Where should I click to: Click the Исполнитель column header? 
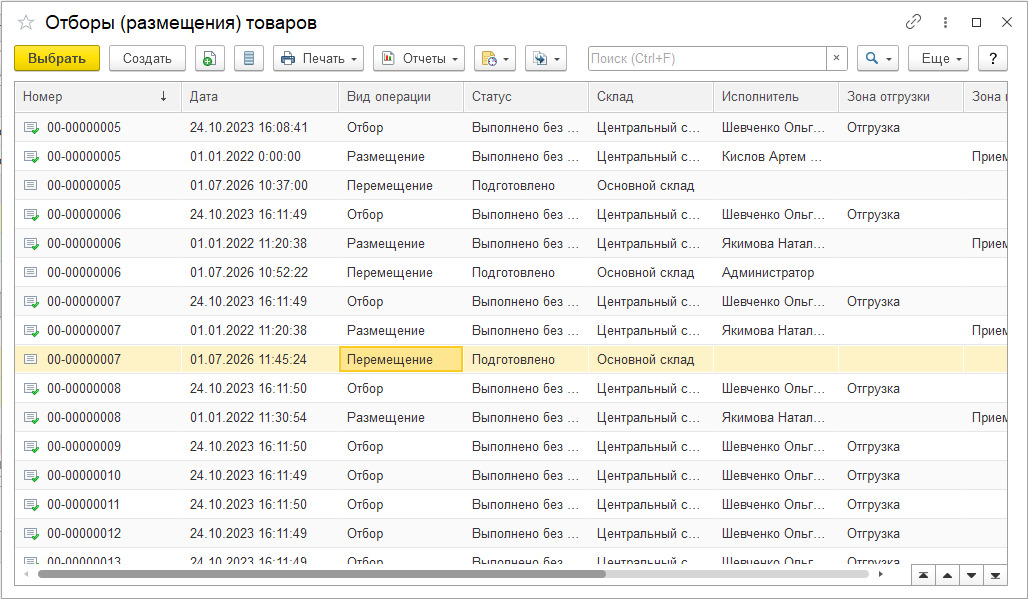pyautogui.click(x=776, y=96)
